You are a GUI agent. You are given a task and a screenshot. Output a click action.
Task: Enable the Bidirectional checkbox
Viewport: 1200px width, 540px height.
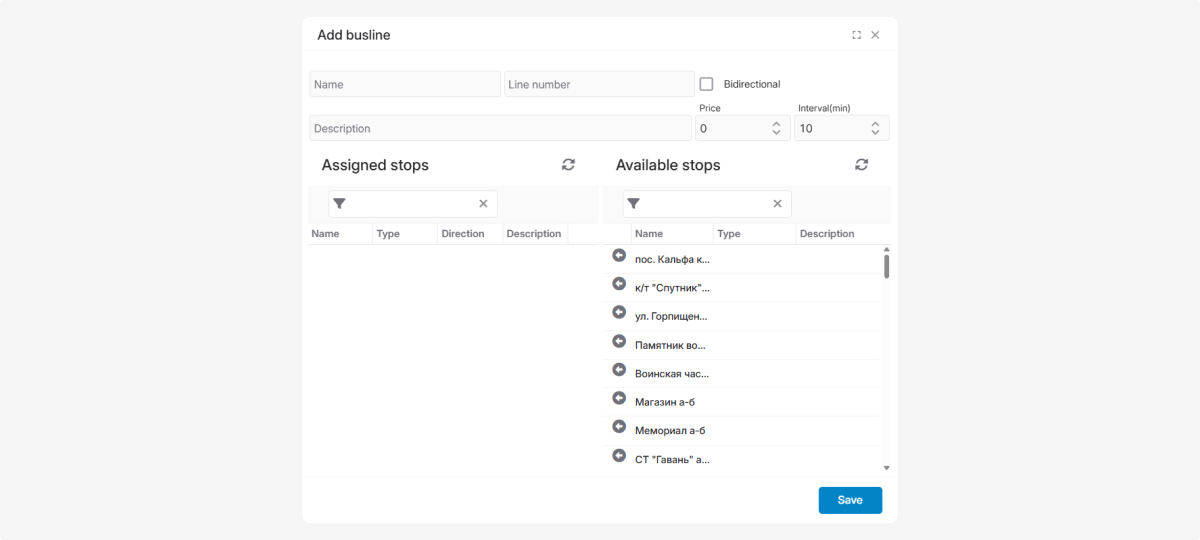point(706,84)
